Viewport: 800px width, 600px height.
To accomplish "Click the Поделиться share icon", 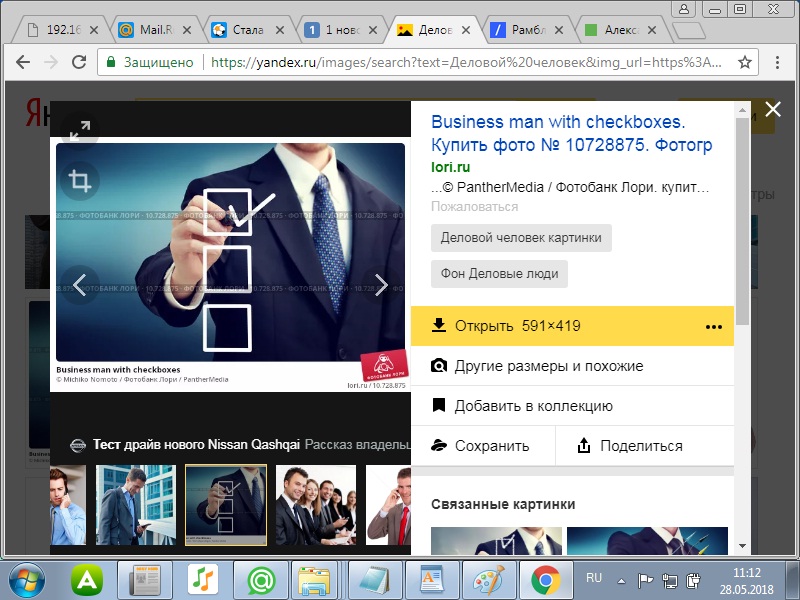I will (x=584, y=445).
